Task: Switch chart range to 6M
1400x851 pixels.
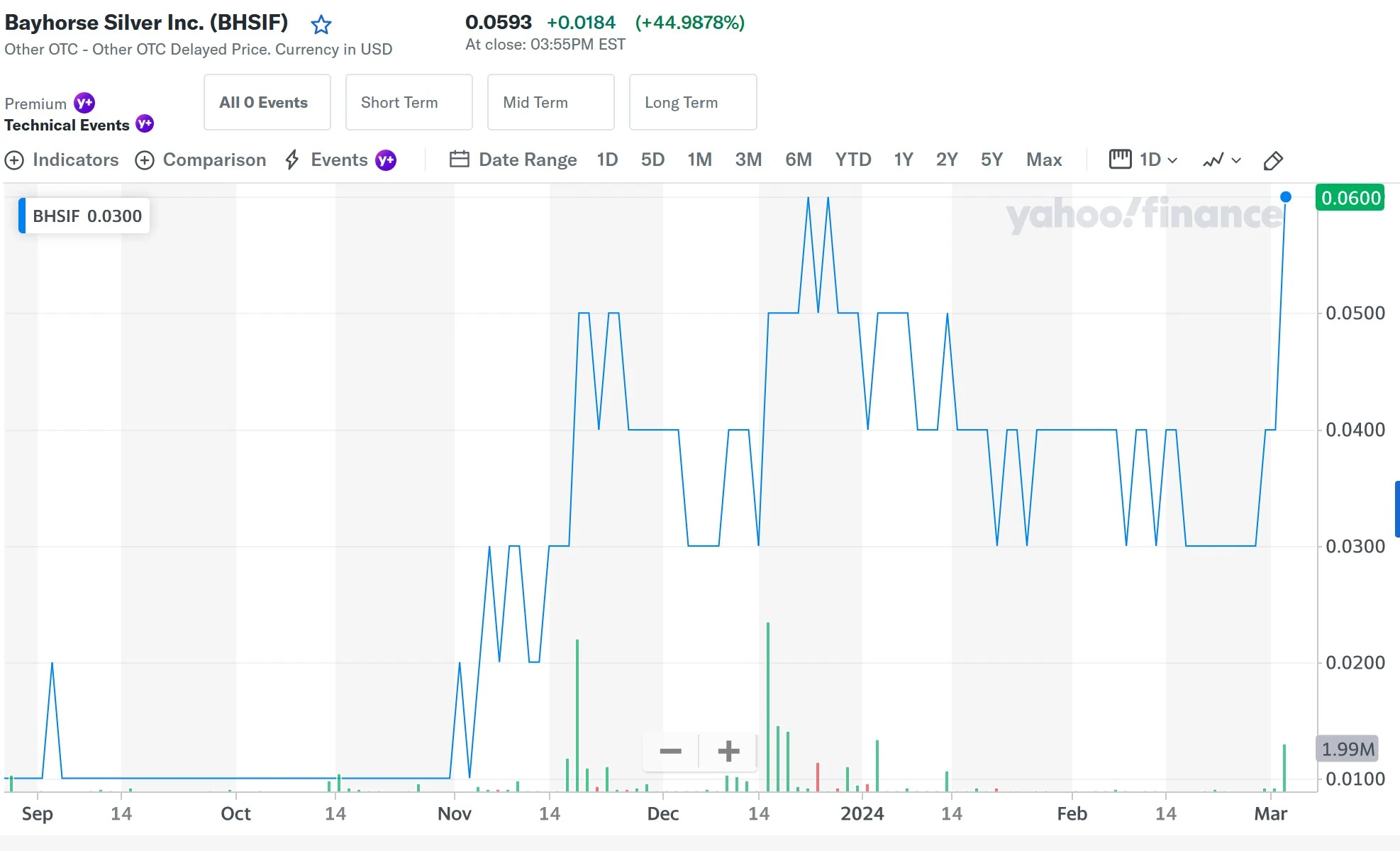Action: [x=798, y=160]
